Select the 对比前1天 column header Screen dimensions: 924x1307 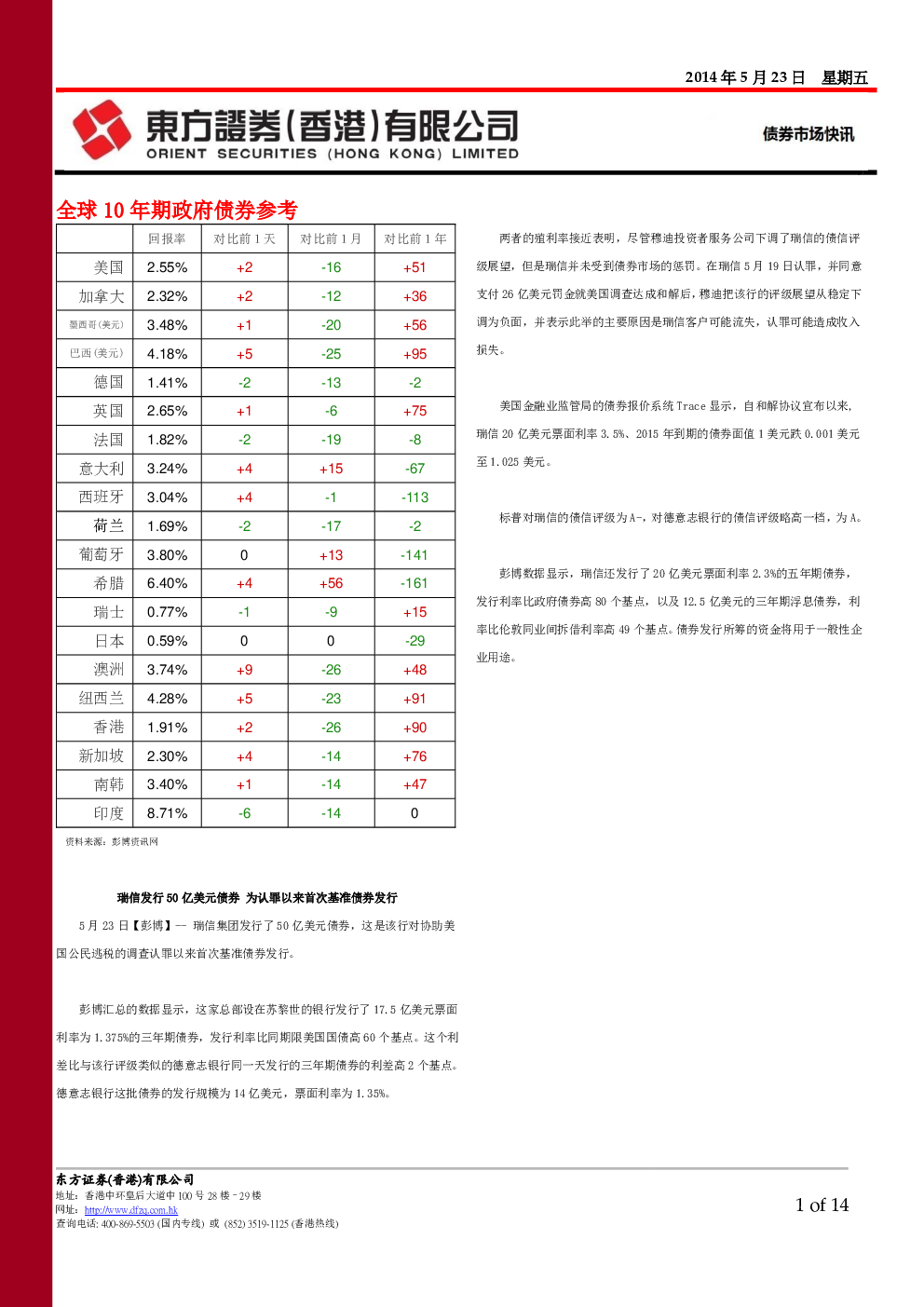click(x=244, y=239)
